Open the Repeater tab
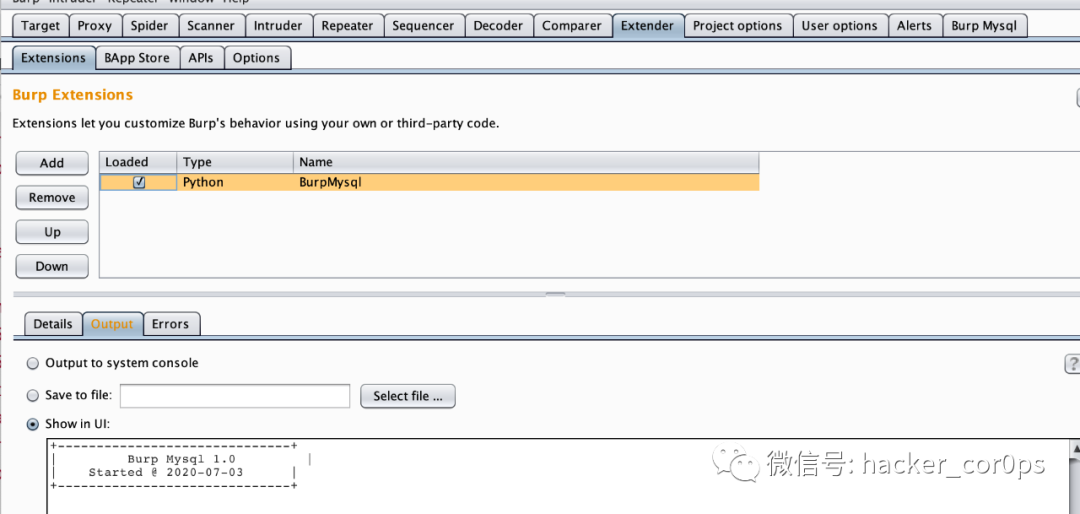Screen dimensions: 1080x514 pos(348,25)
